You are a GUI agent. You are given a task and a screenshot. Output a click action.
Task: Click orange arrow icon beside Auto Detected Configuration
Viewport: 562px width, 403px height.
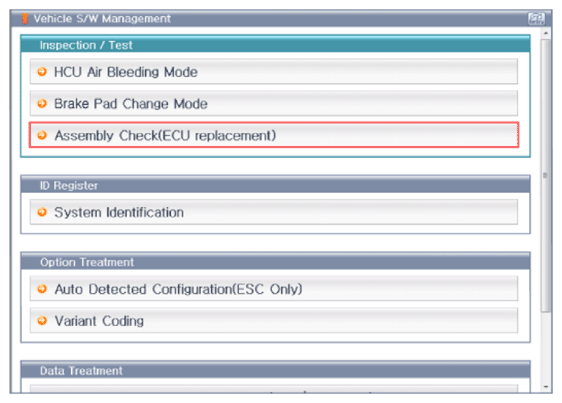(42, 289)
